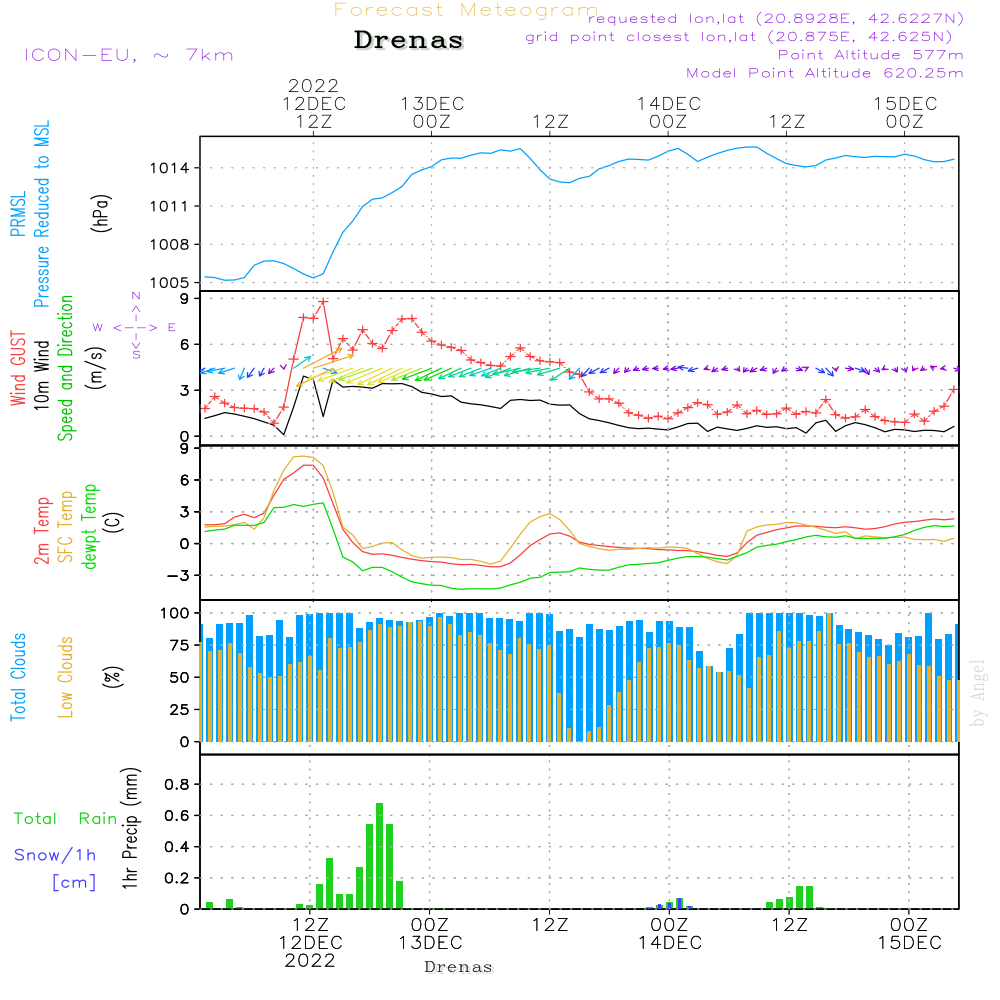Click the 'Drenas' label below the bottom axis
Viewport: 1000px width, 1000px height.
pos(459,967)
